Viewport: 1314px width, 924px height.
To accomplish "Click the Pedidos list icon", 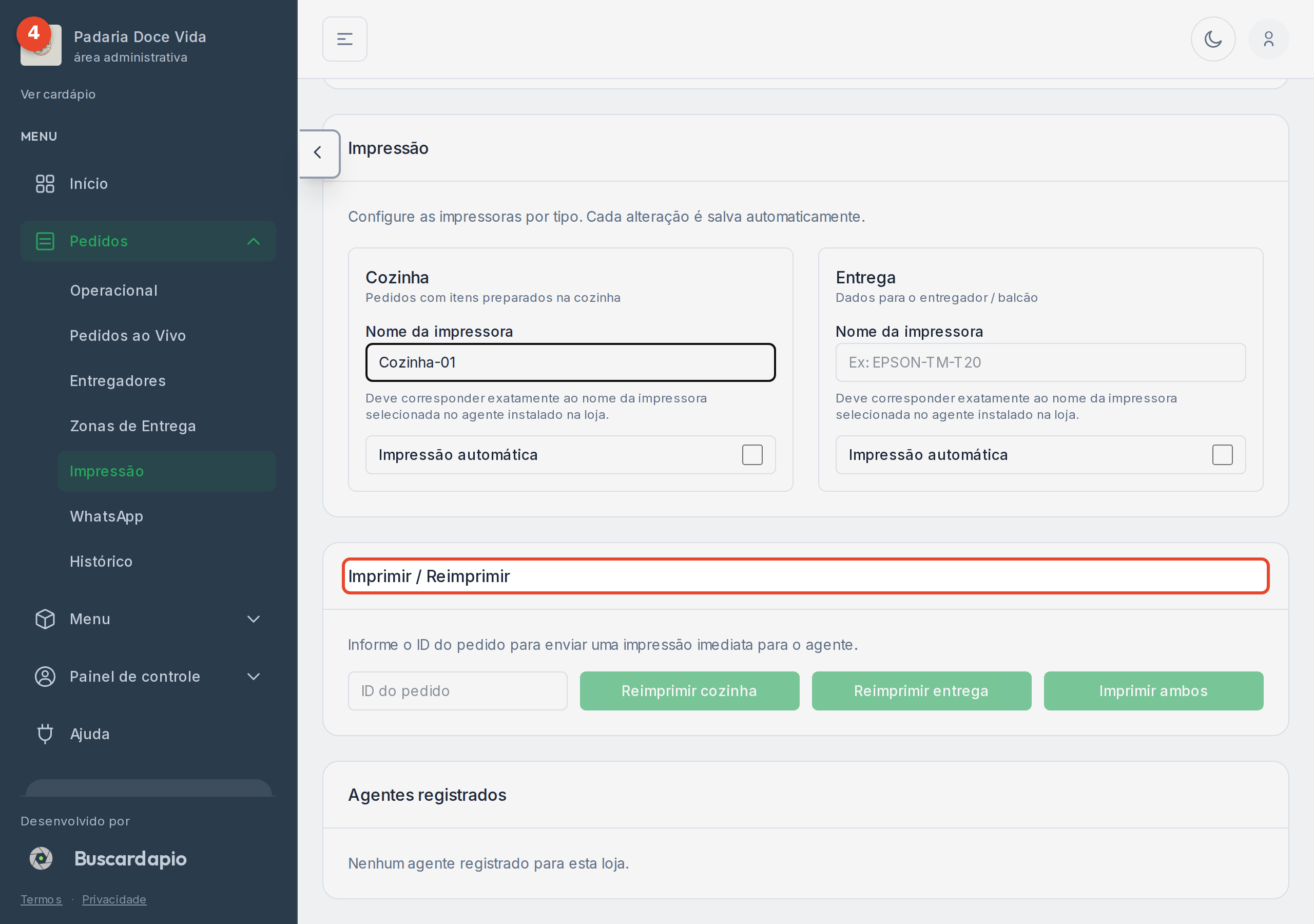I will pos(45,241).
